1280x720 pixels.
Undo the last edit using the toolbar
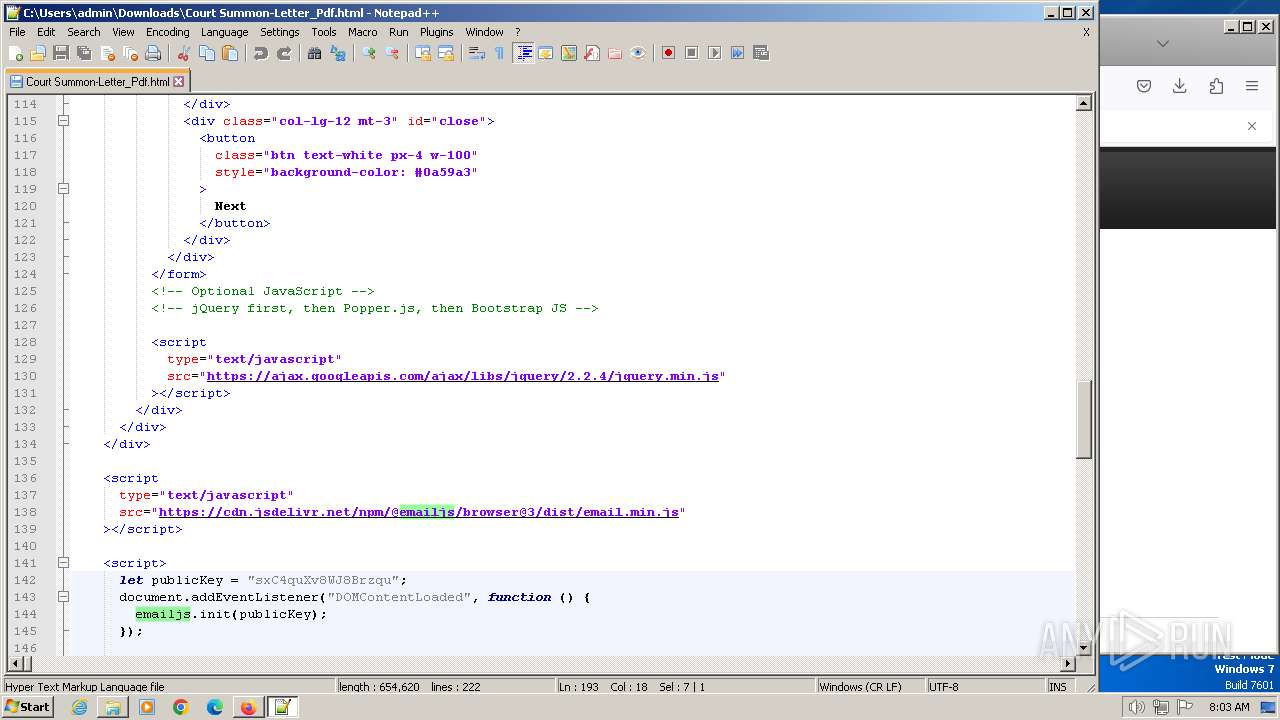[261, 53]
